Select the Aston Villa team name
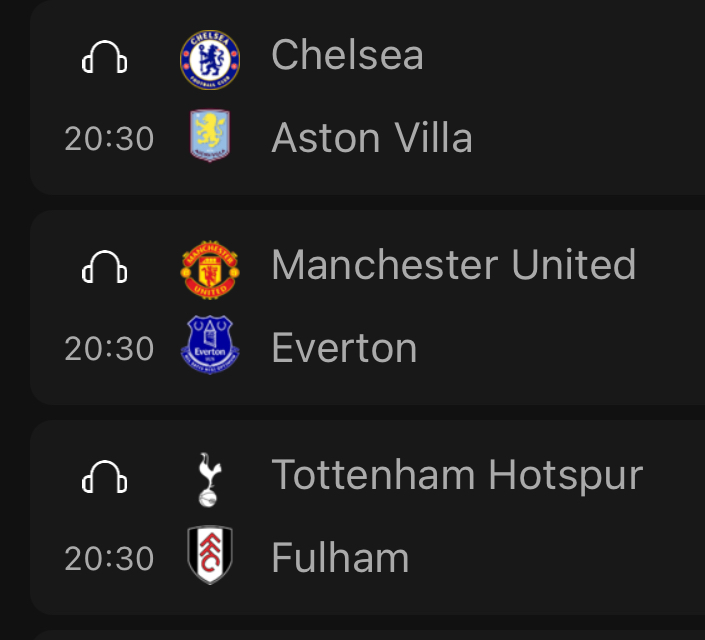Screen dimensions: 705x640 (372, 138)
